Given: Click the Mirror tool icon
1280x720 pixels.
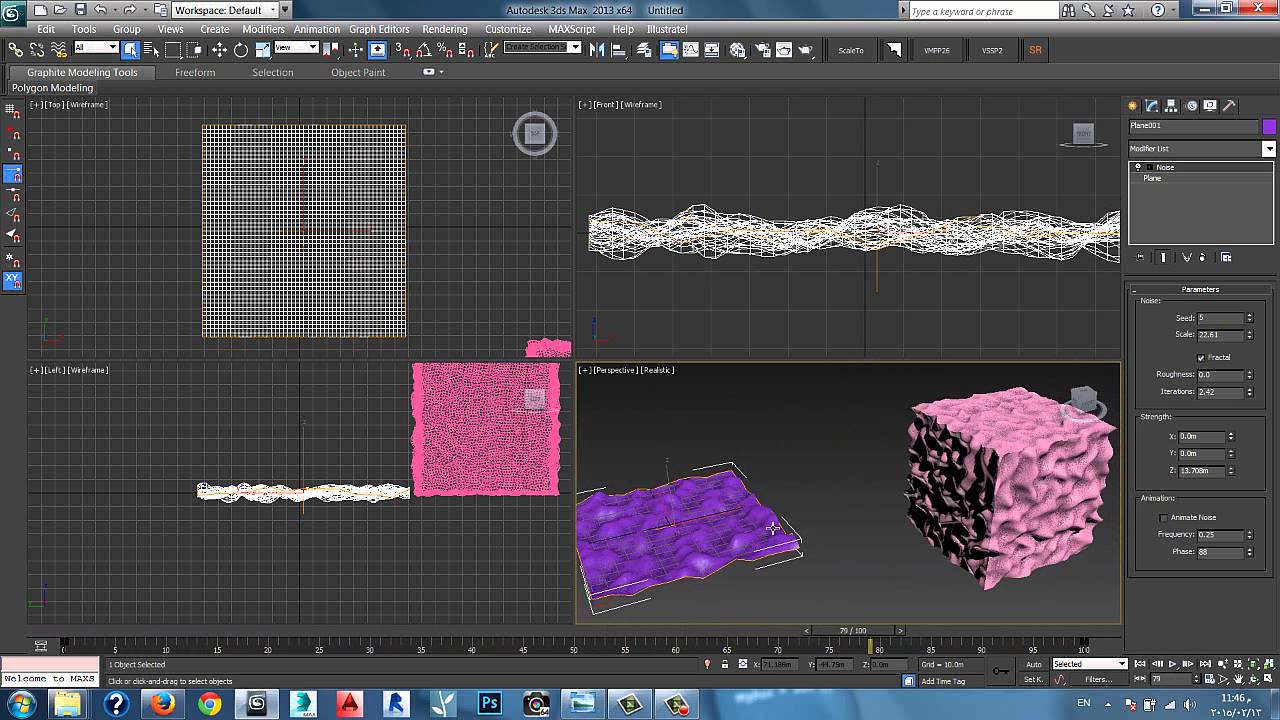Looking at the screenshot, I should 598,49.
